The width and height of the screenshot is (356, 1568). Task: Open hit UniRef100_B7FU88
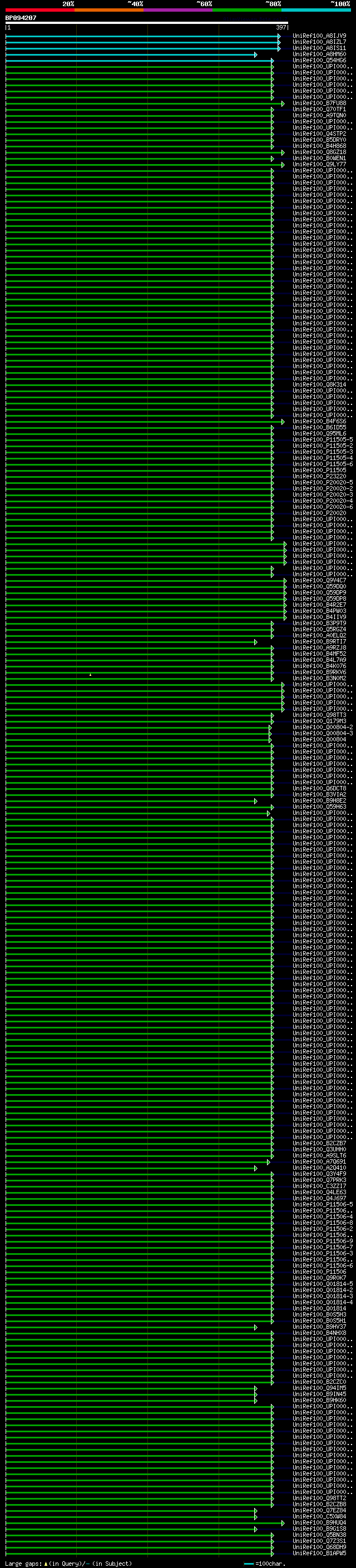[319, 103]
